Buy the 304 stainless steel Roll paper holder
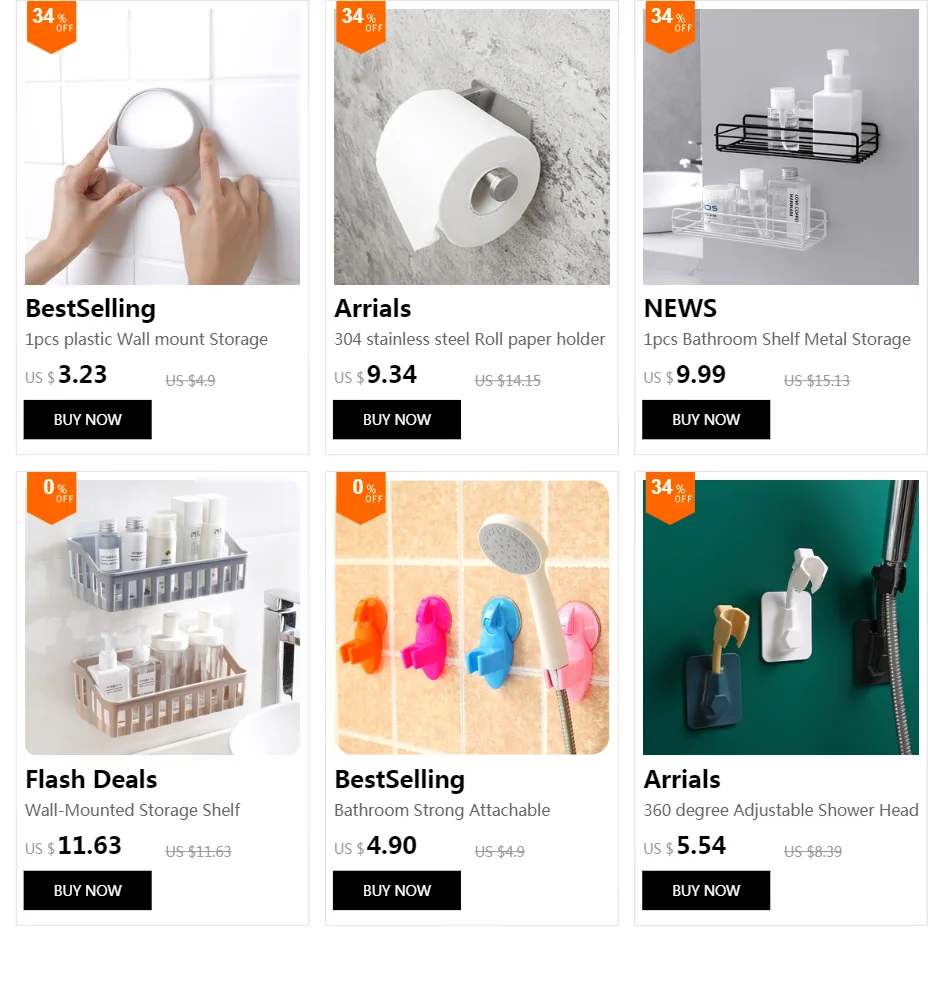The image size is (943, 985). [397, 420]
